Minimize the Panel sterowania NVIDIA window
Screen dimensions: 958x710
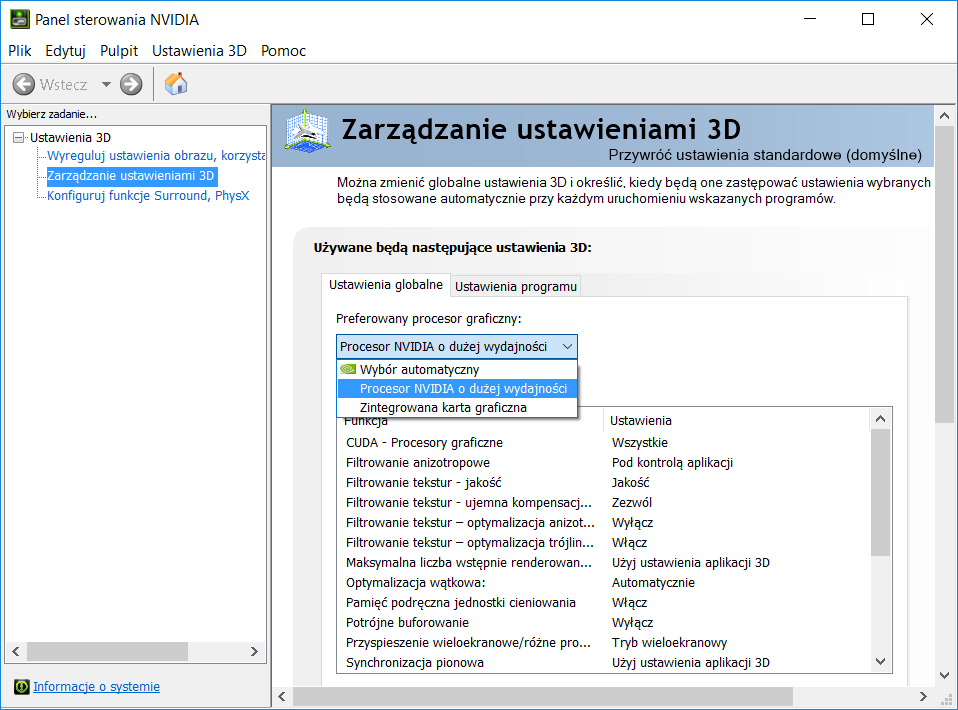tap(810, 20)
